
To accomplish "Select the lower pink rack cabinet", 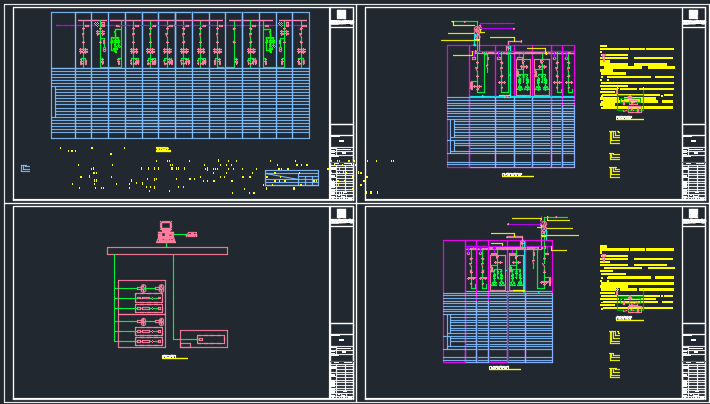I will [142, 331].
